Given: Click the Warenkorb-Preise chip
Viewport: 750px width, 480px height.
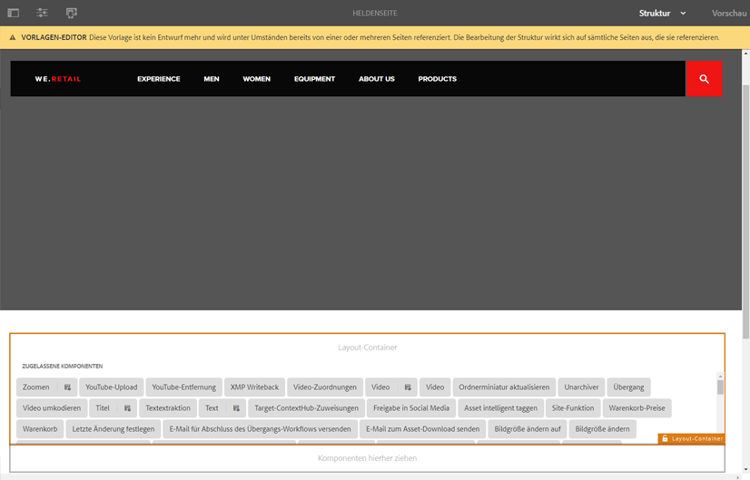Looking at the screenshot, I should (637, 408).
